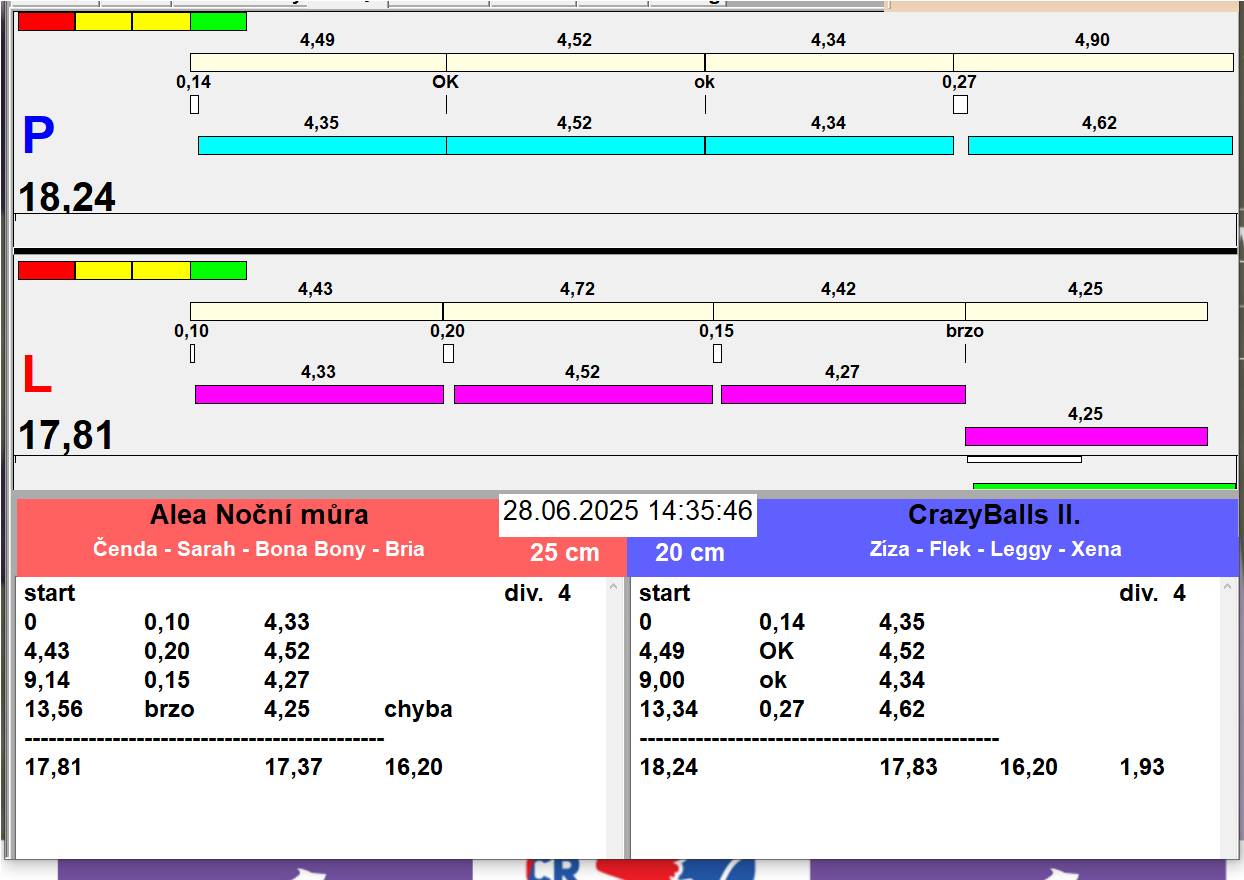Select the cream 4,49 segment in lane P
1244x880 pixels.
point(318,62)
